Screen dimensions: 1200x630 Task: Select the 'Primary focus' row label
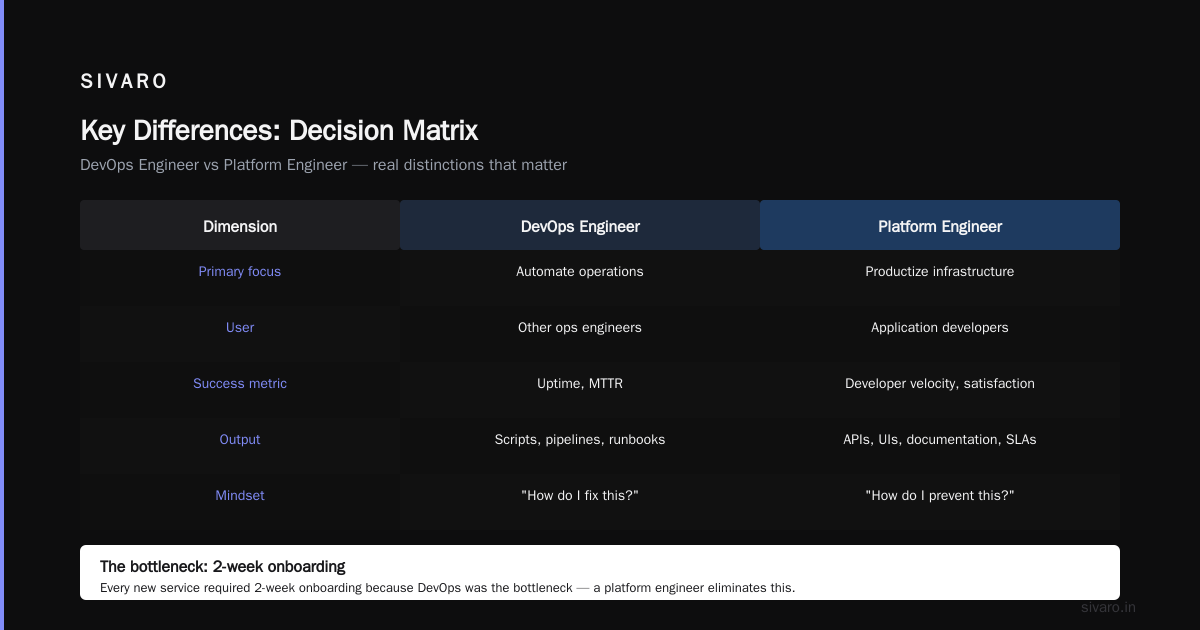pos(240,272)
